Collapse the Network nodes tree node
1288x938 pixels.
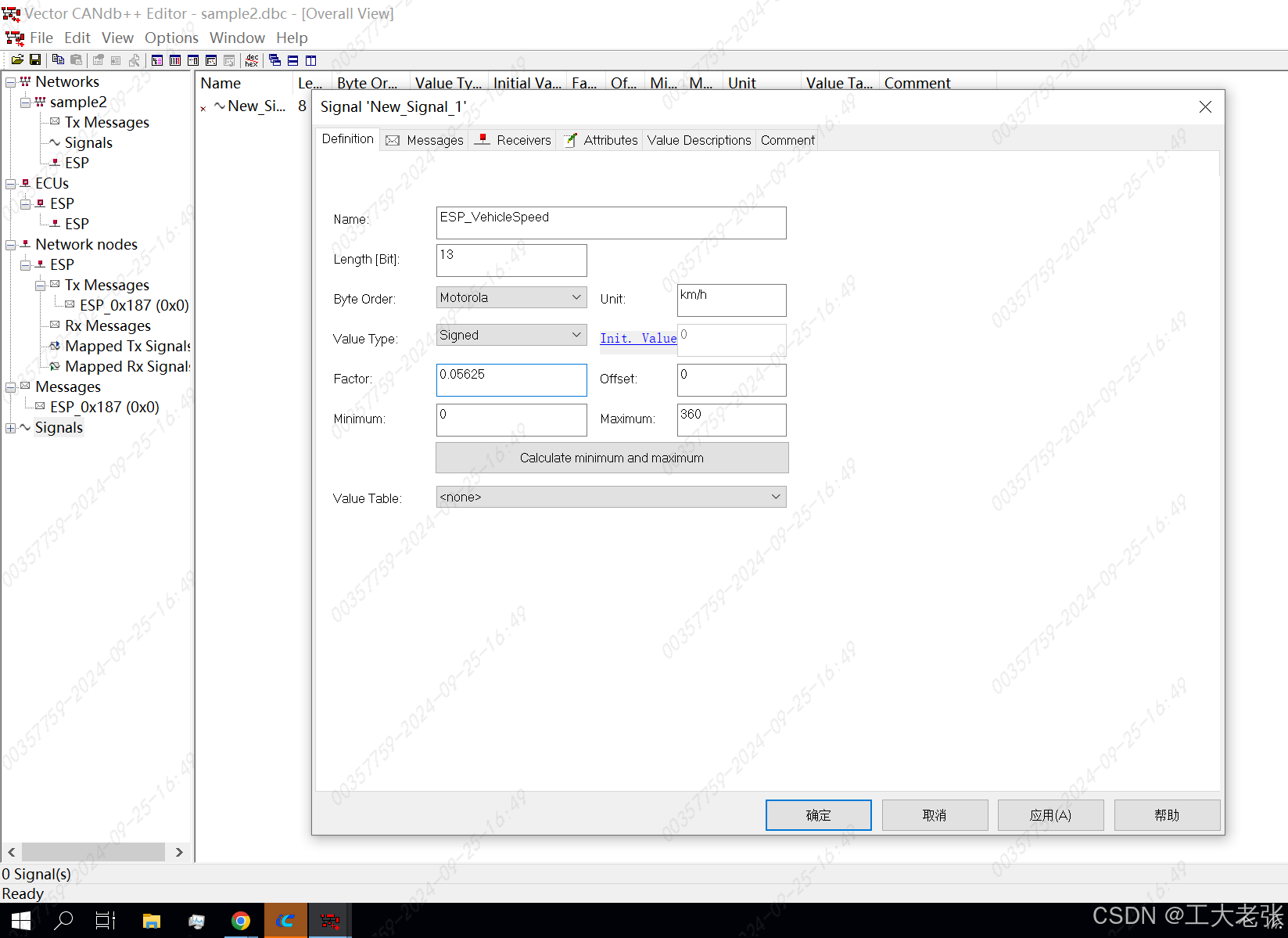[10, 245]
